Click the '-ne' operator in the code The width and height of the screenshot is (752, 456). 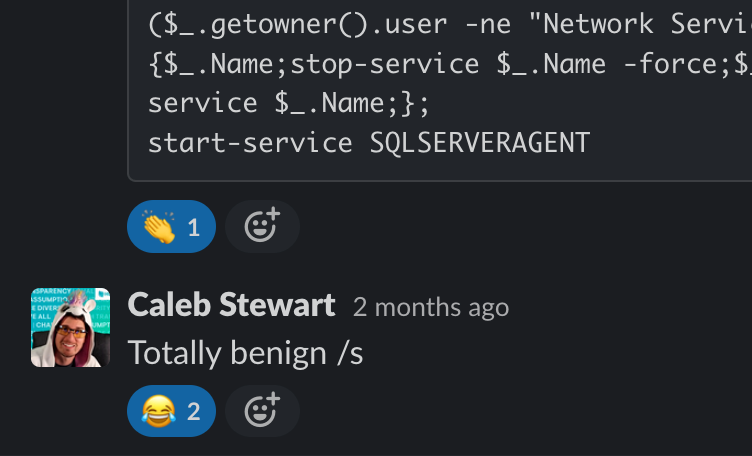click(488, 25)
